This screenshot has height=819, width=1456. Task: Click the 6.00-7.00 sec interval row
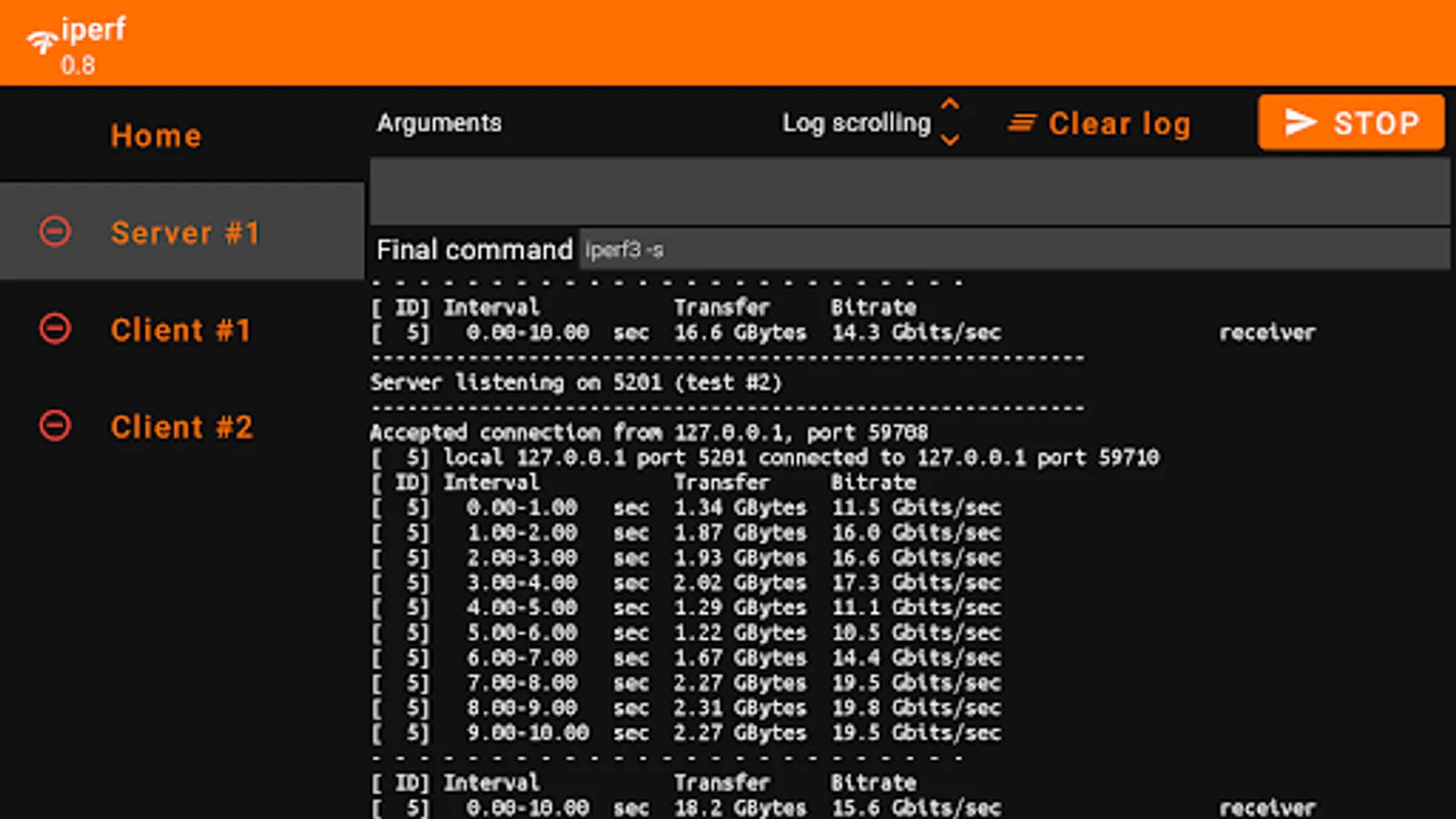(x=686, y=657)
